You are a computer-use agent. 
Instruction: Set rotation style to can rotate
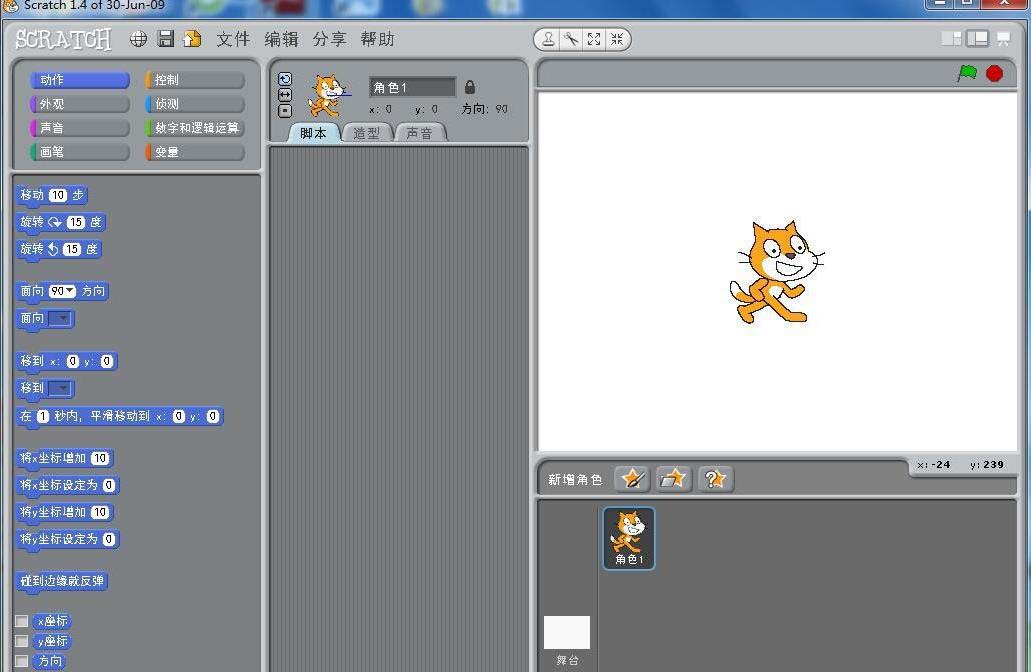(285, 80)
